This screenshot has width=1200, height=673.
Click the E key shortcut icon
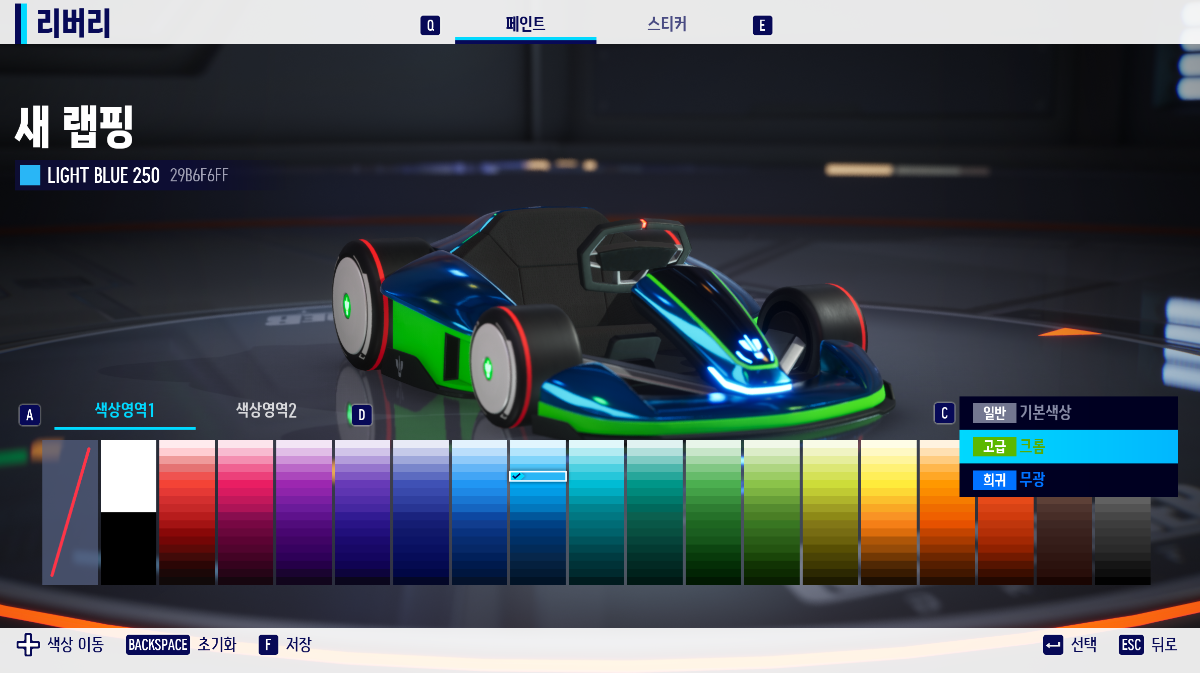[x=762, y=25]
